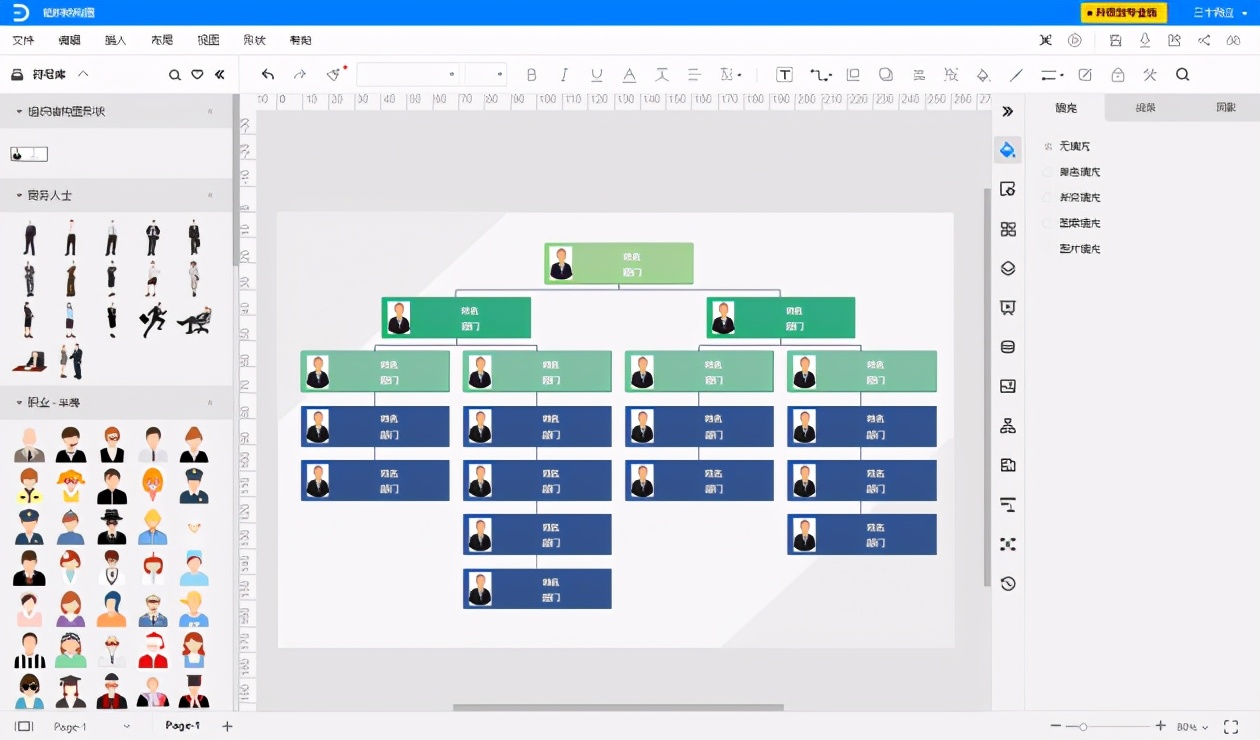The height and width of the screenshot is (740, 1260).
Task: Select the Page-1 tab at bottom
Action: 183,726
